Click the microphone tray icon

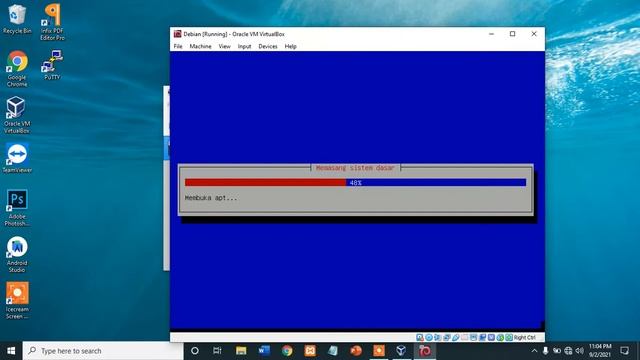click(545, 351)
